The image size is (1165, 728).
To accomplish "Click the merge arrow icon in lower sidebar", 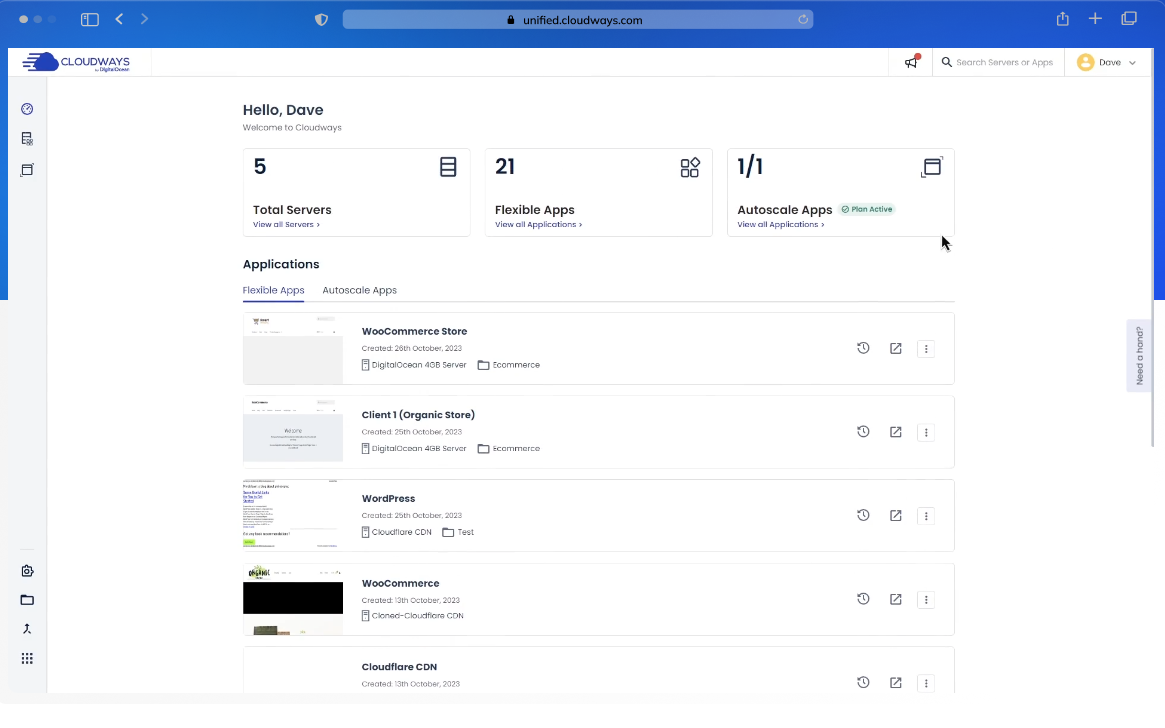I will [x=27, y=629].
